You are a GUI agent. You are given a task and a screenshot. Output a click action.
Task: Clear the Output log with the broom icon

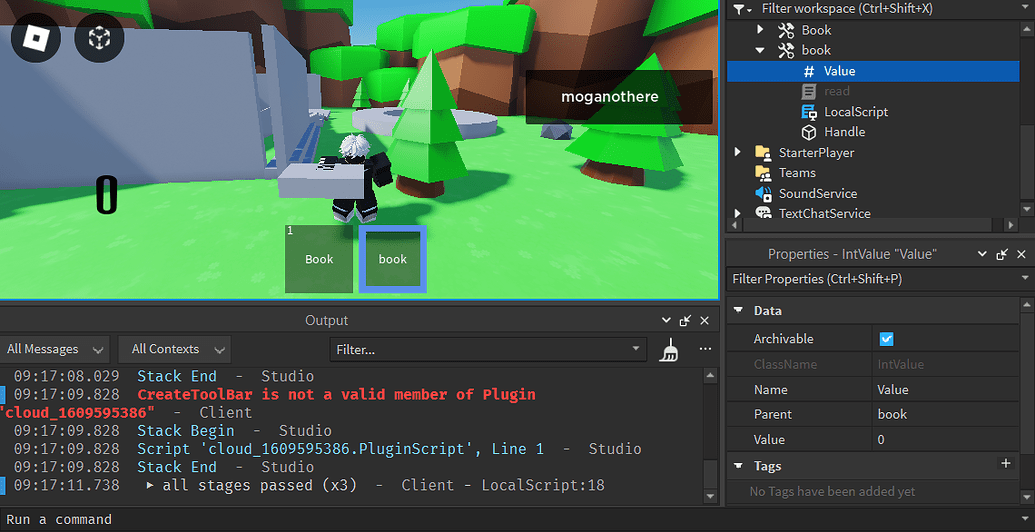[669, 349]
